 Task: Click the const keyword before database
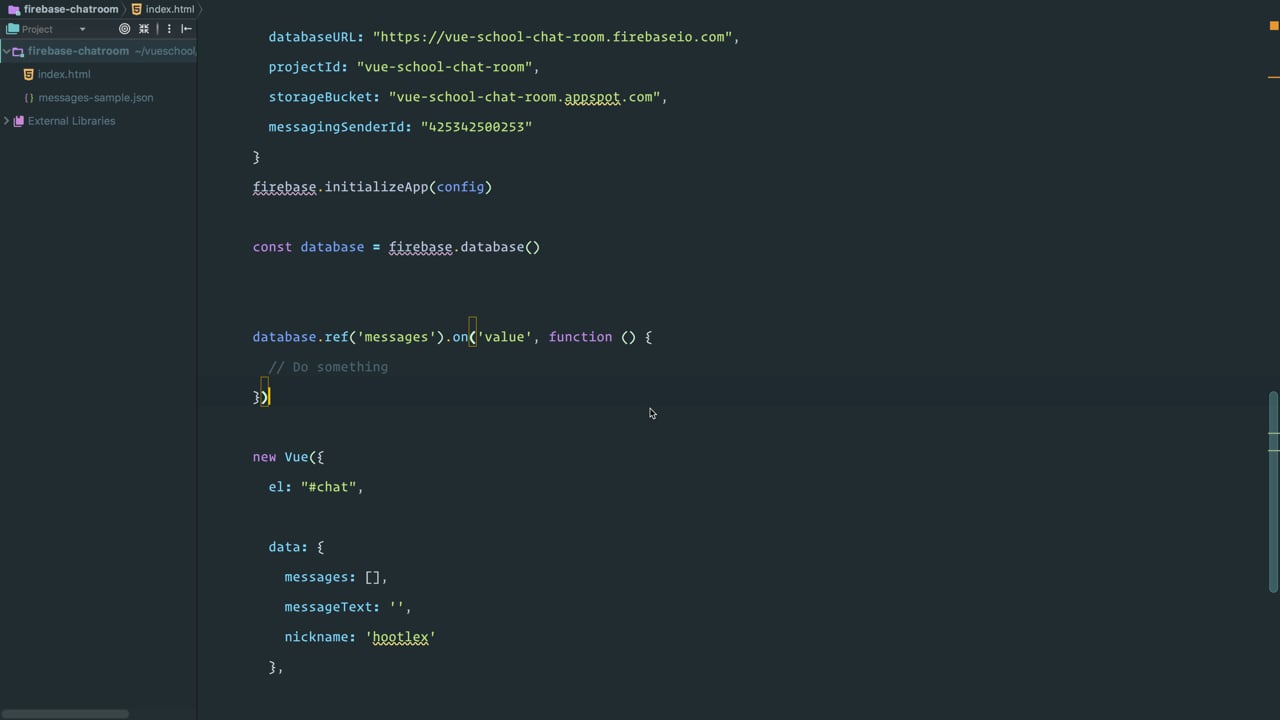[272, 247]
